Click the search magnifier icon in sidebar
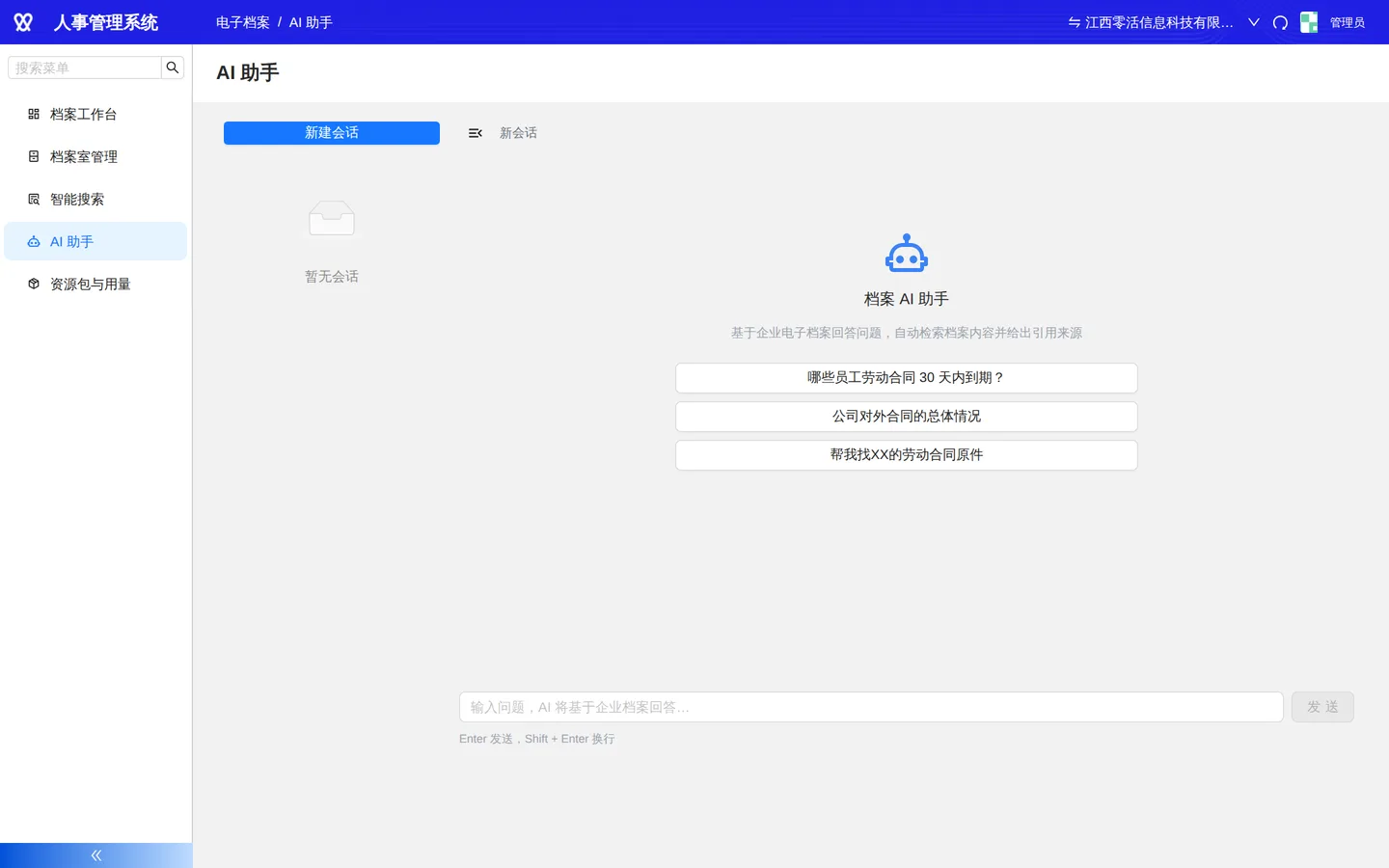Viewport: 1389px width, 868px height. [173, 68]
